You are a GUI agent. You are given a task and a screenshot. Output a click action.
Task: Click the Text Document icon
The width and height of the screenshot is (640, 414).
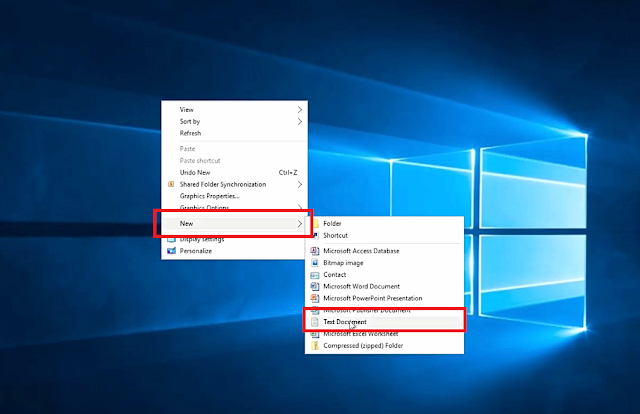[x=315, y=322]
